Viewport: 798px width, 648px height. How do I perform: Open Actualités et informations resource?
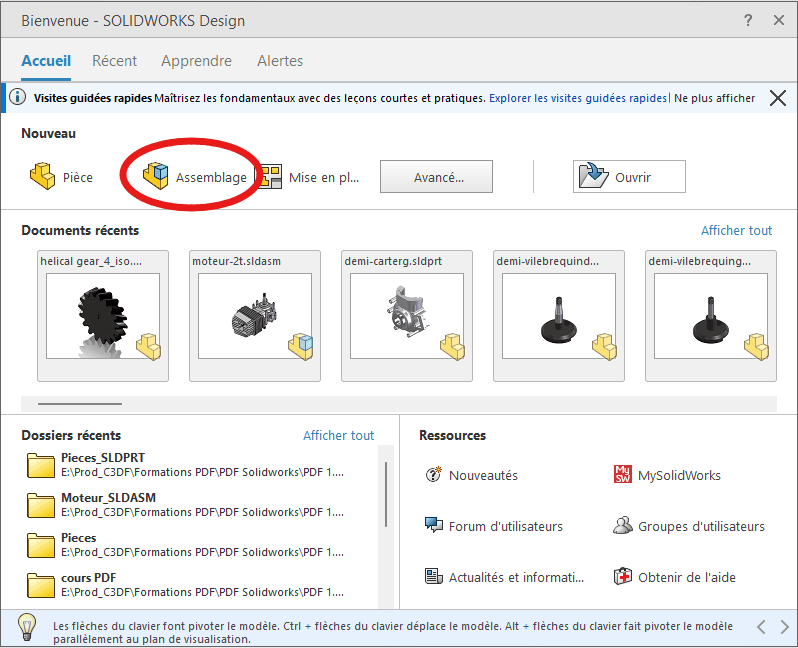pos(504,577)
